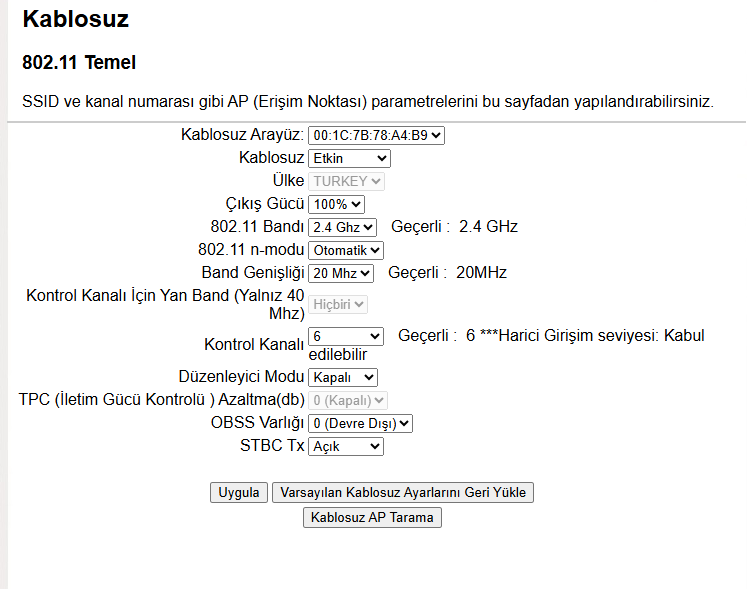
Task: Click the 802.11 Temel section heading
Action: tap(79, 63)
